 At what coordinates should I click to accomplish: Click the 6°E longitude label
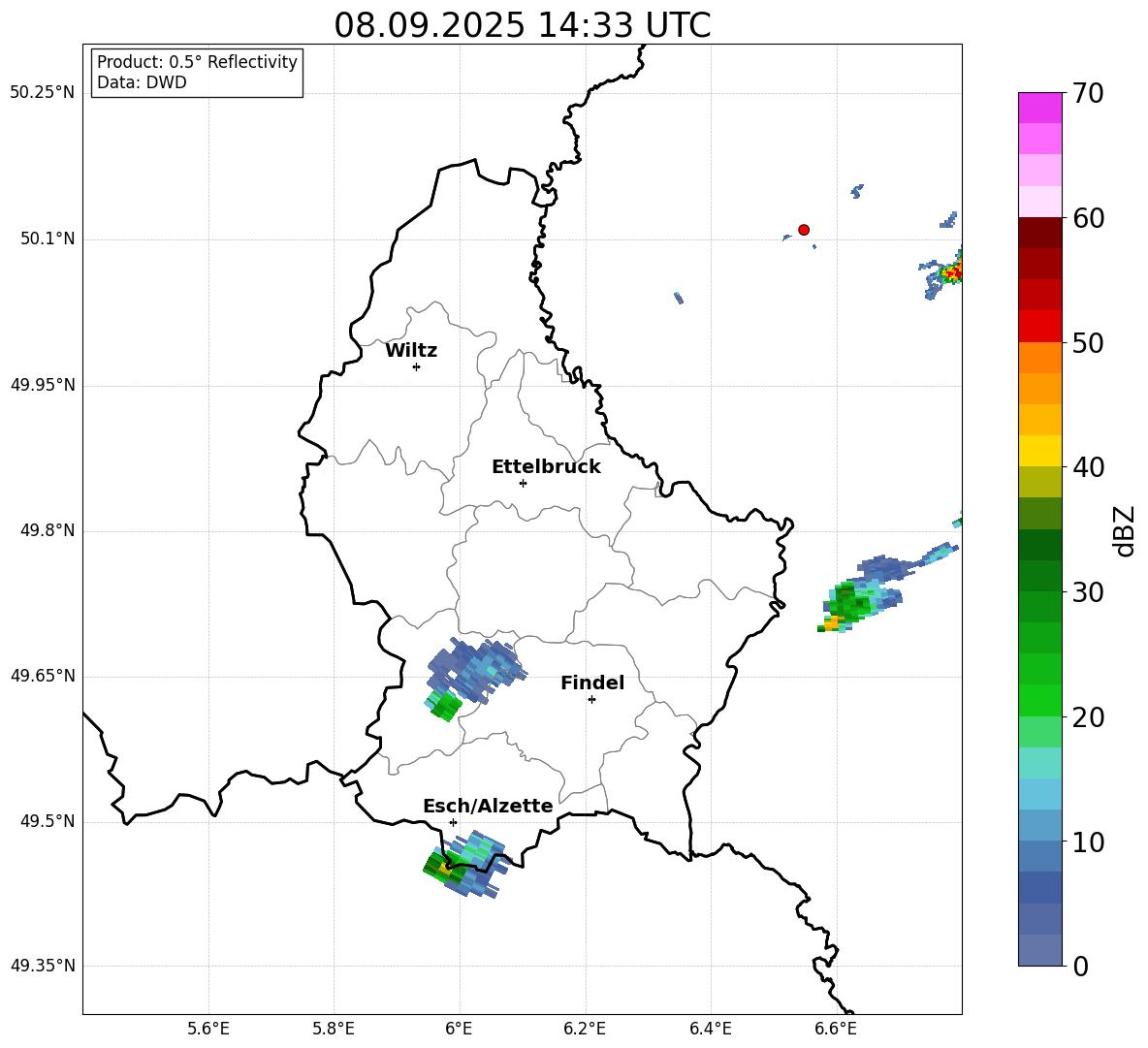coord(459,1030)
